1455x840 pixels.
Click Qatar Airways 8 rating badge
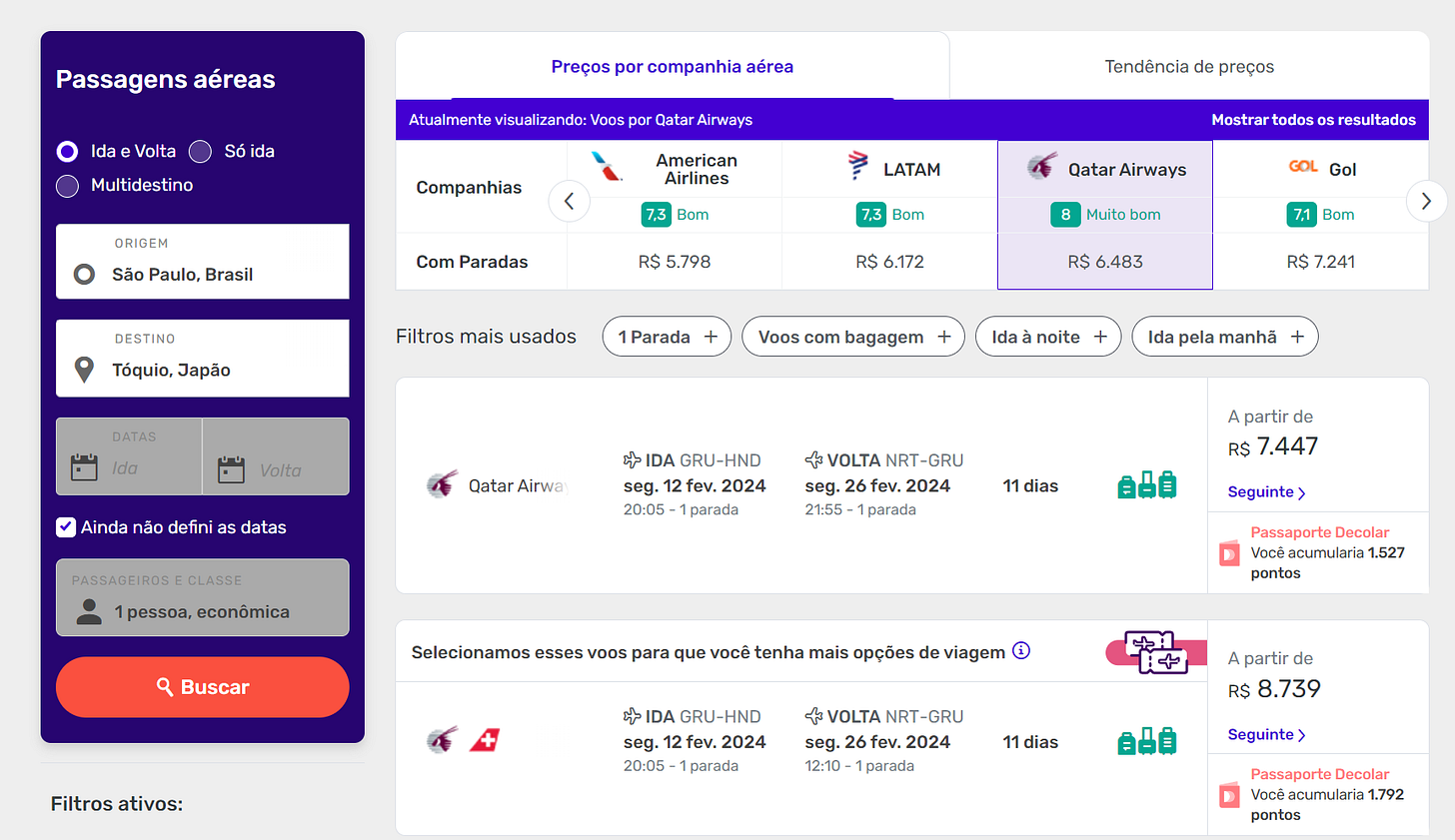[1065, 215]
